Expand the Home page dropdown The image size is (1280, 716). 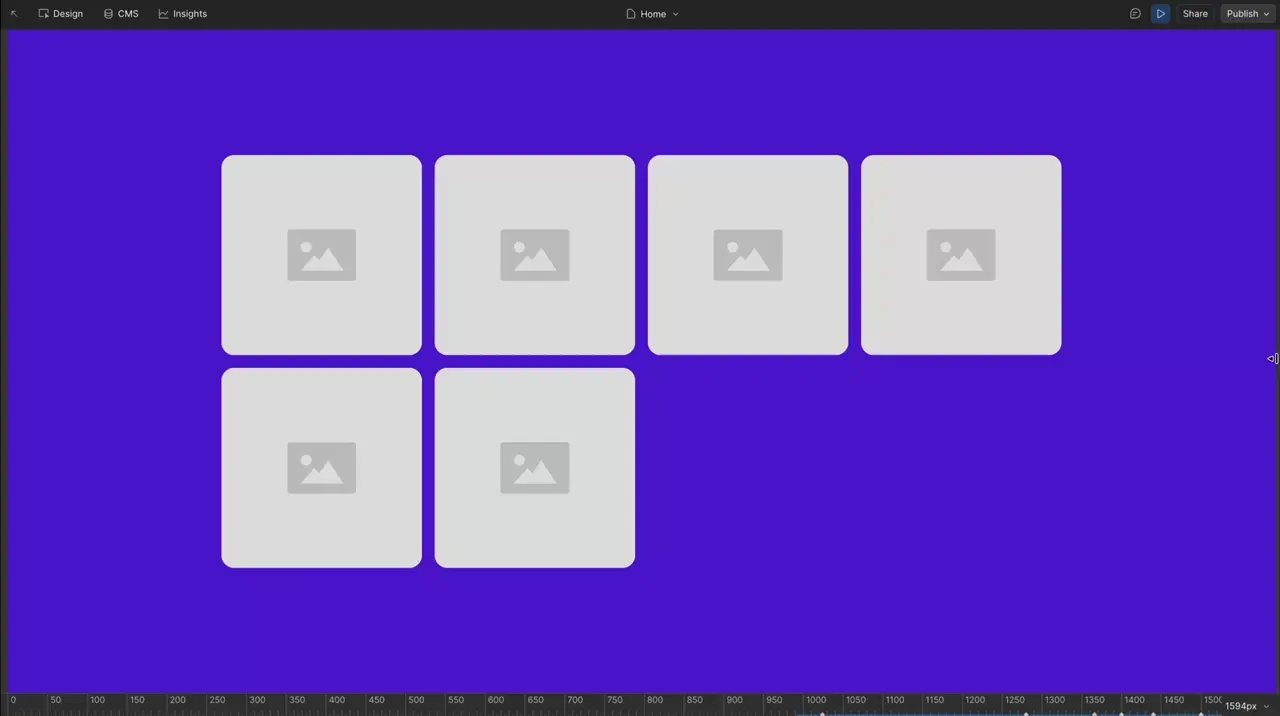point(652,14)
